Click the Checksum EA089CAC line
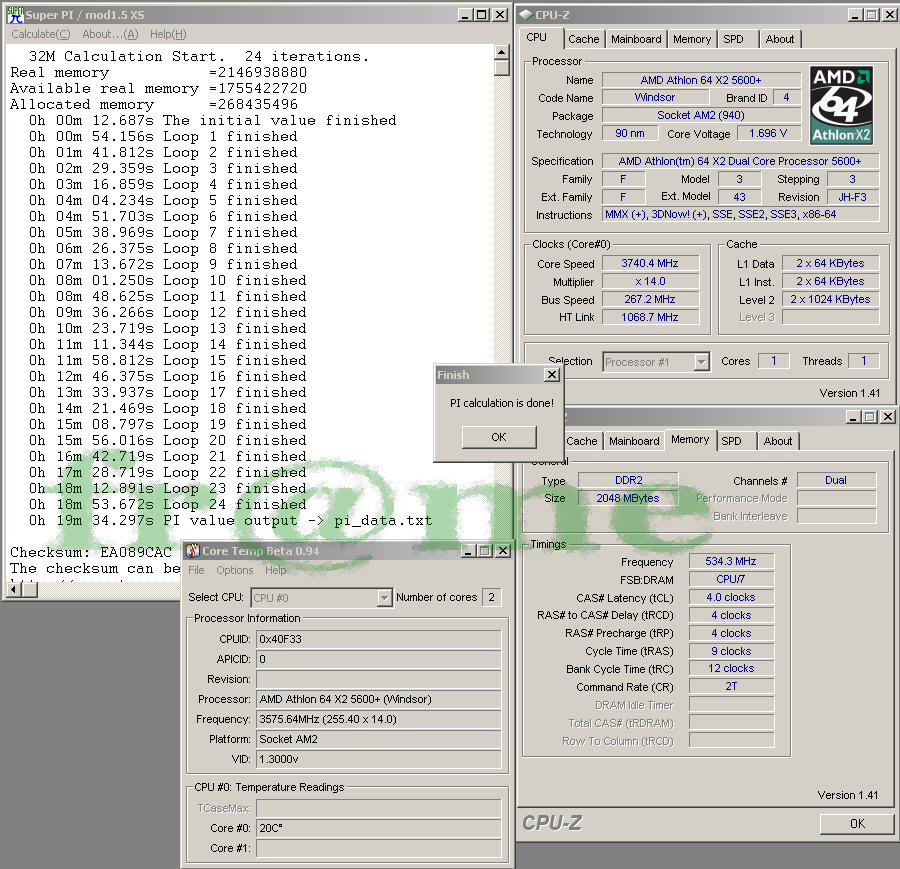Viewport: 900px width, 869px height. [x=91, y=552]
